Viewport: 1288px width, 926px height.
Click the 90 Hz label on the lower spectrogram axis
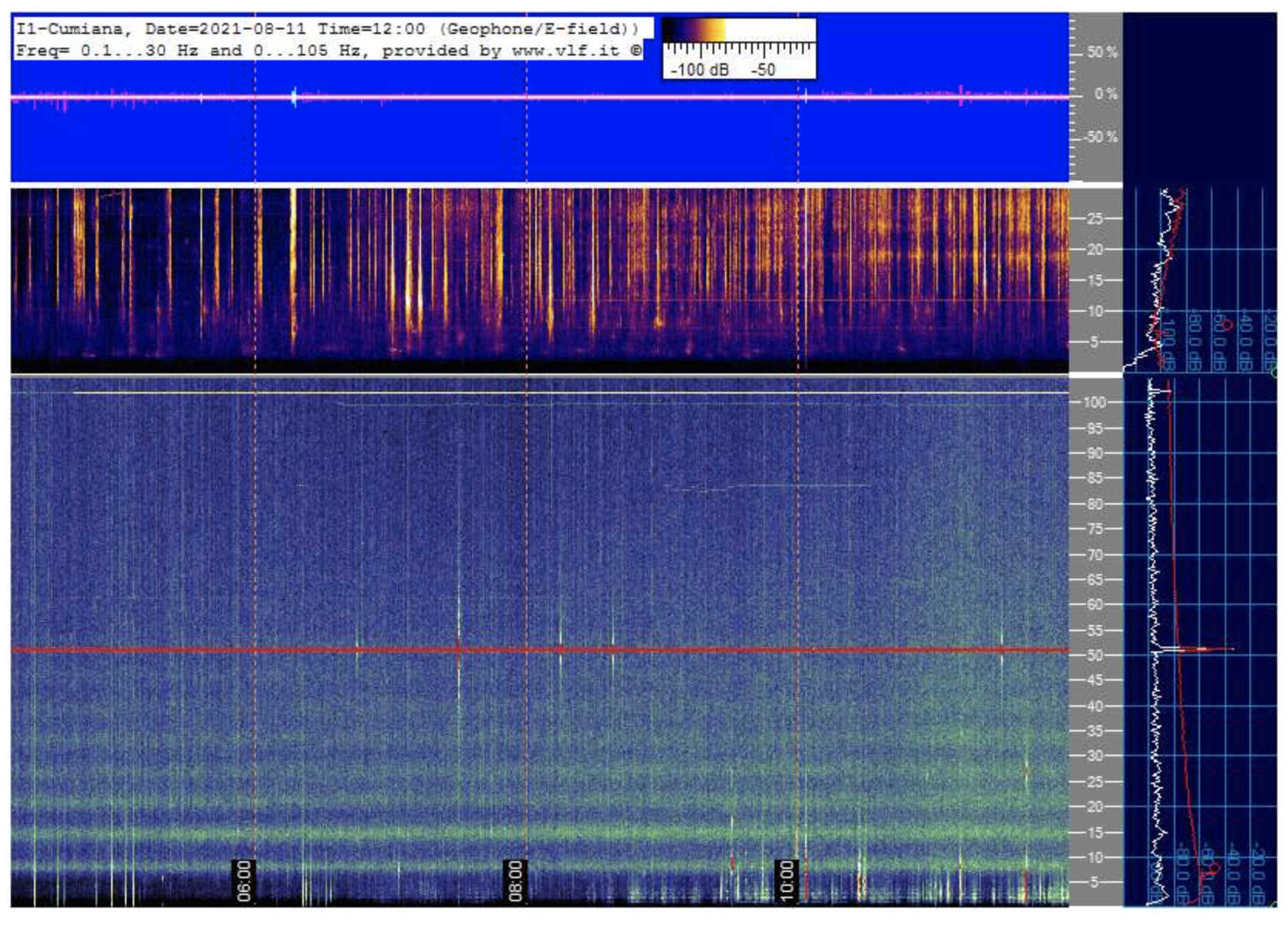[1095, 453]
